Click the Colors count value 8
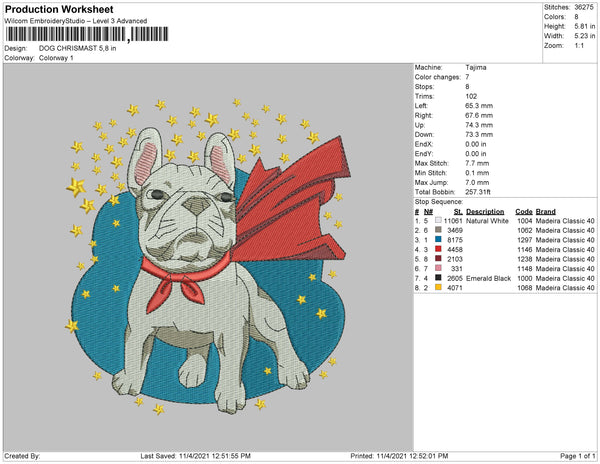Viewport: 600px width, 464px height. point(576,17)
